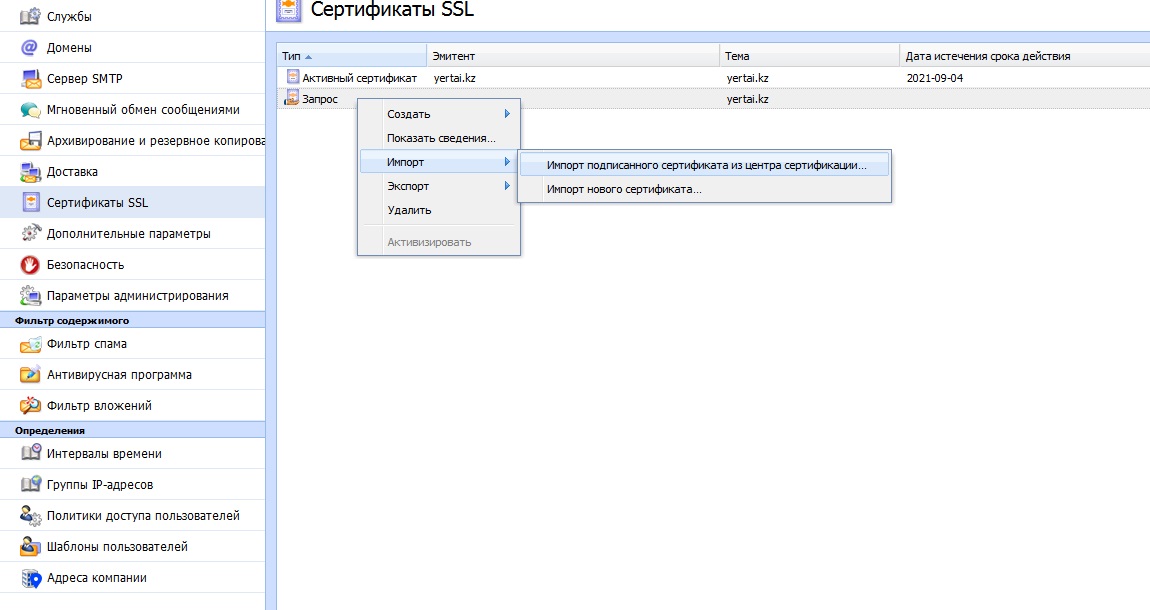This screenshot has height=610, width=1150.
Task: Click Показать сведения in context menu
Action: [441, 138]
